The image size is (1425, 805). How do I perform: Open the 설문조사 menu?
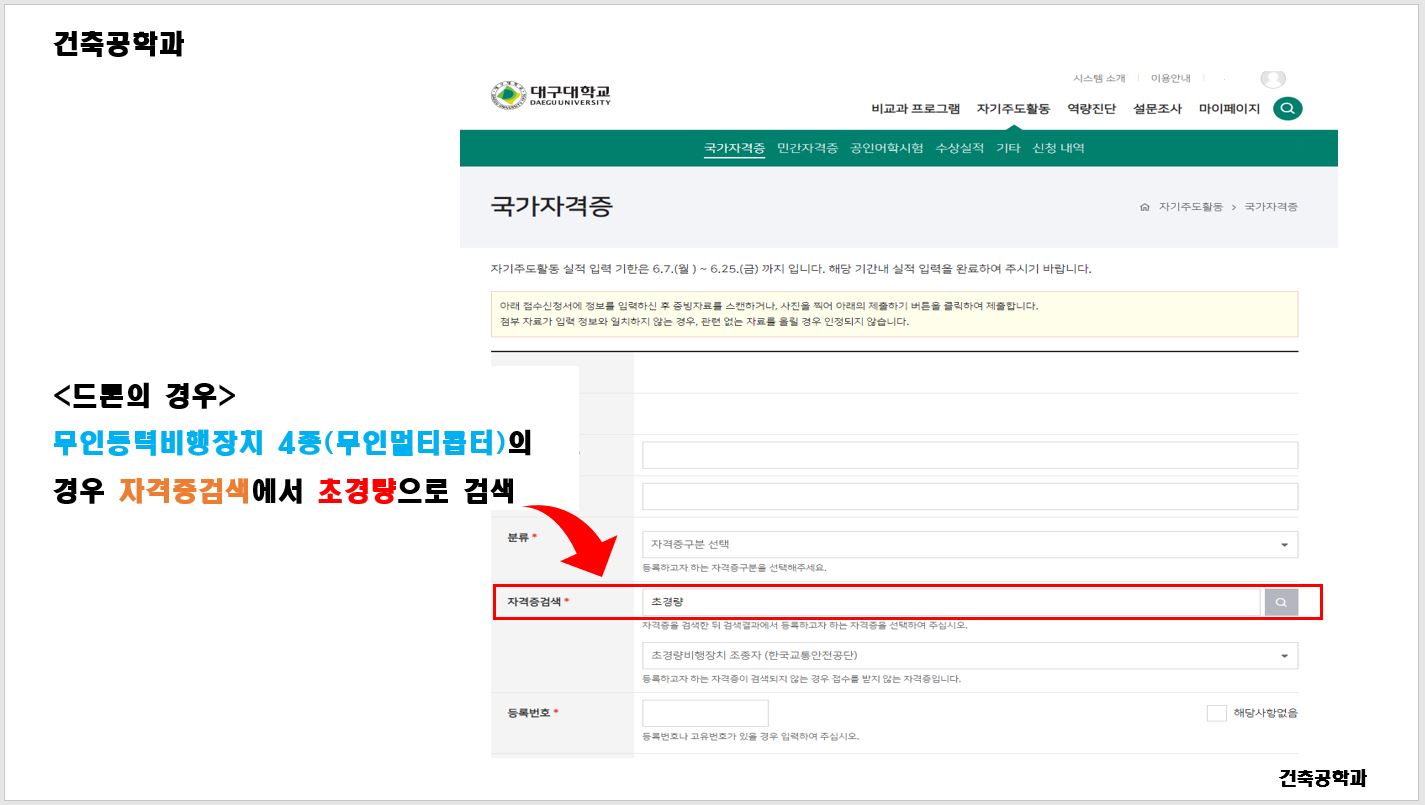[1157, 109]
